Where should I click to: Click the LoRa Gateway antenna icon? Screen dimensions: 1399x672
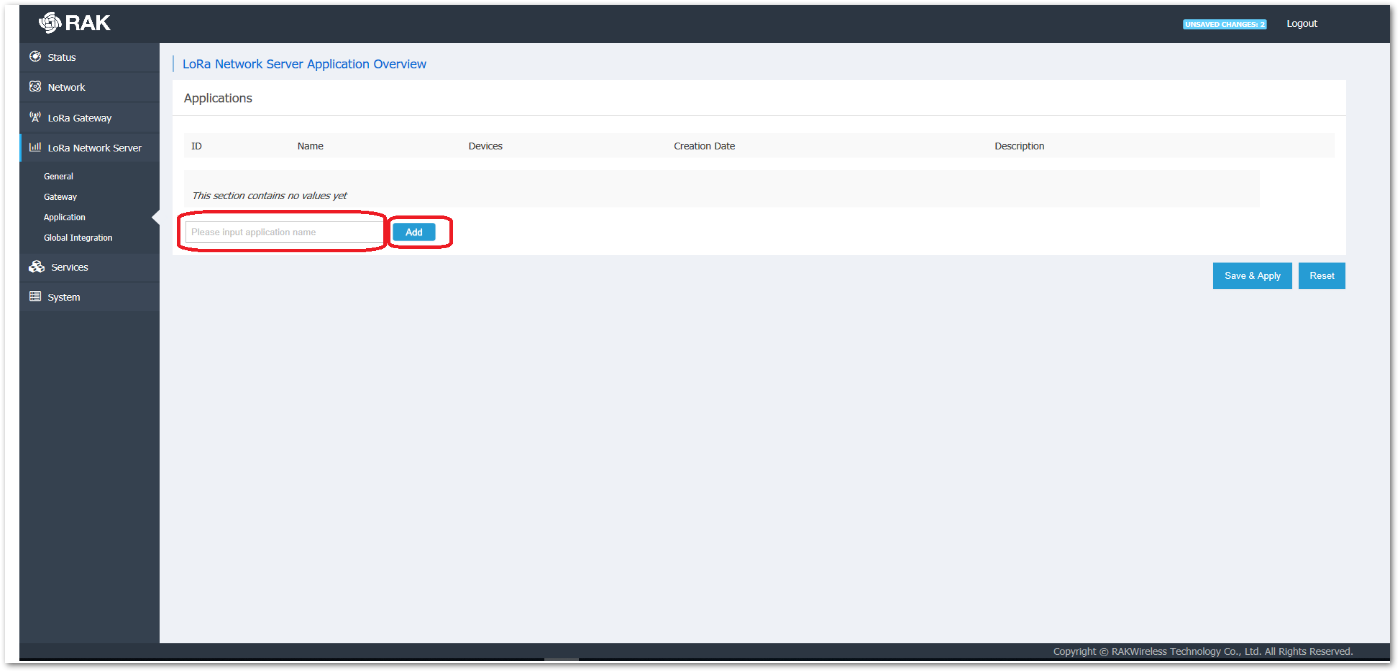pyautogui.click(x=34, y=117)
